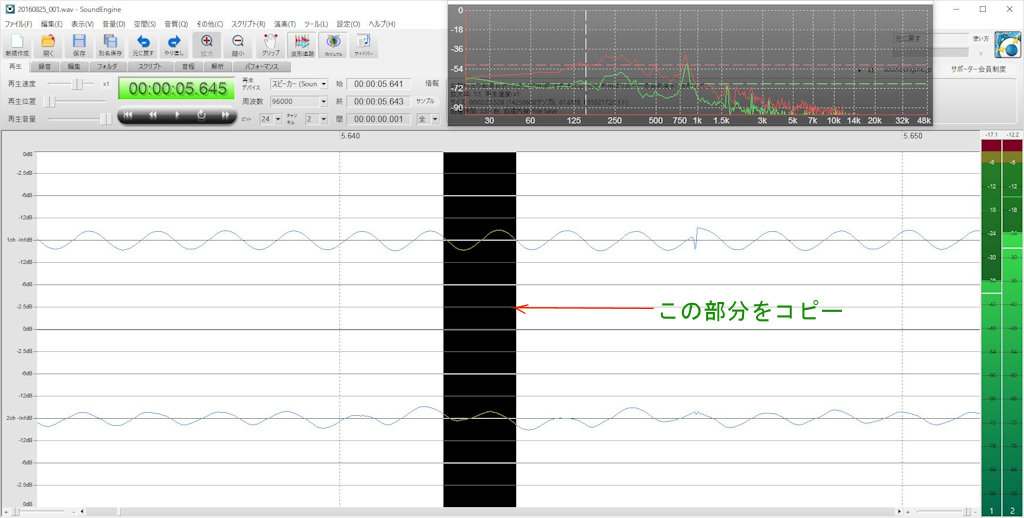Open the ビット 24 dropdown
1024x518 pixels.
coord(271,119)
